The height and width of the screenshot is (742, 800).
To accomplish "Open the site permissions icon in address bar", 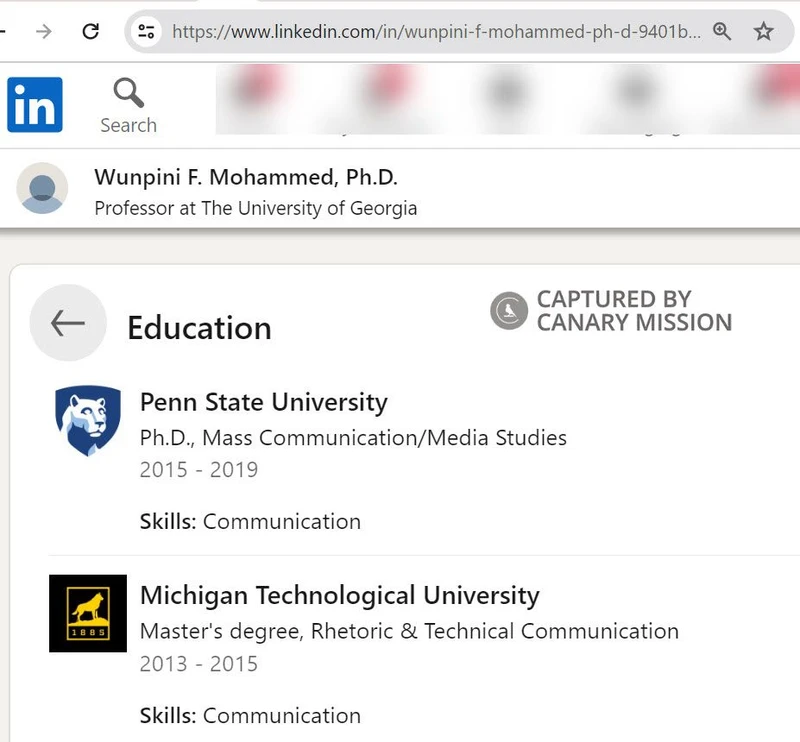I will [146, 31].
